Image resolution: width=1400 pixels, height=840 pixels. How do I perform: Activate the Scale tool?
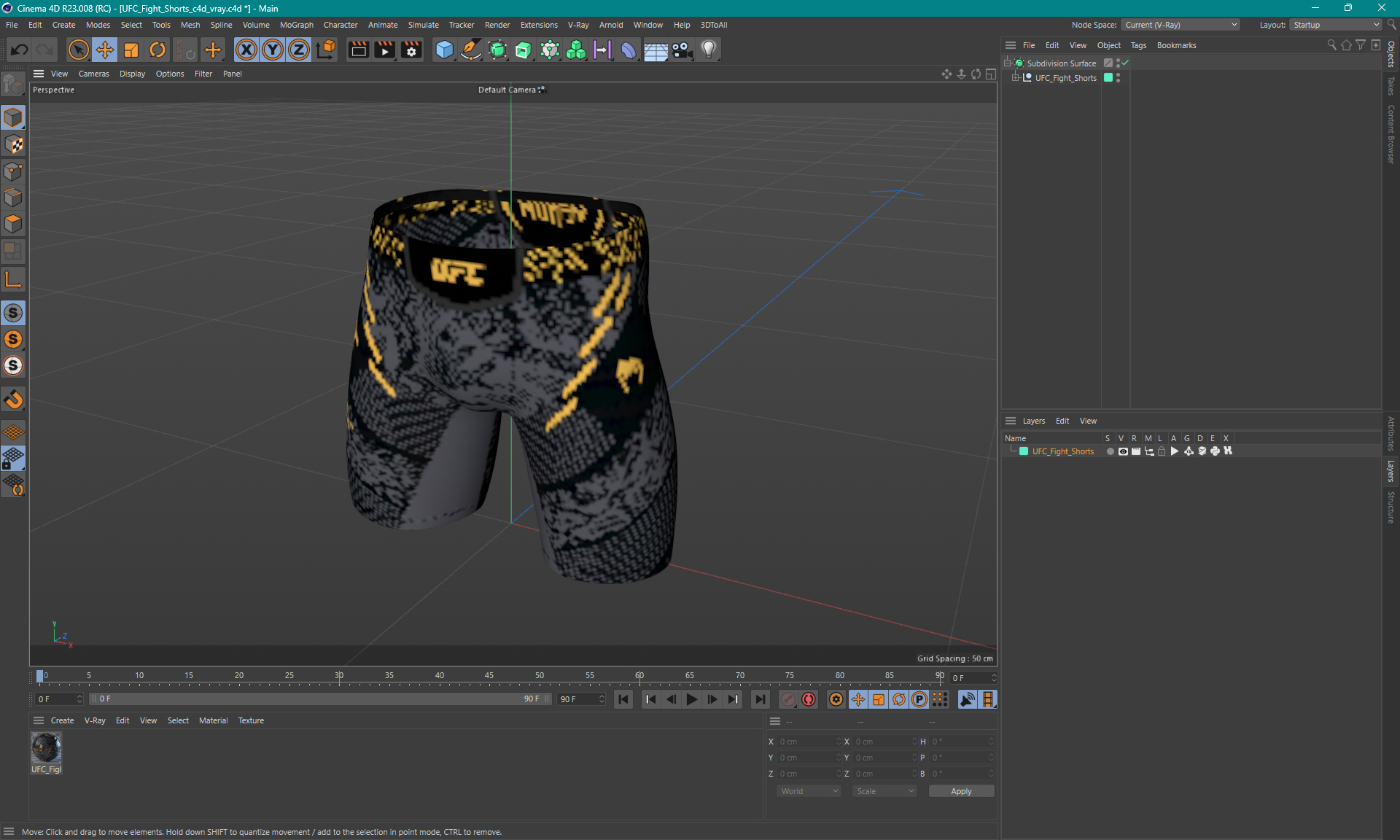131,50
